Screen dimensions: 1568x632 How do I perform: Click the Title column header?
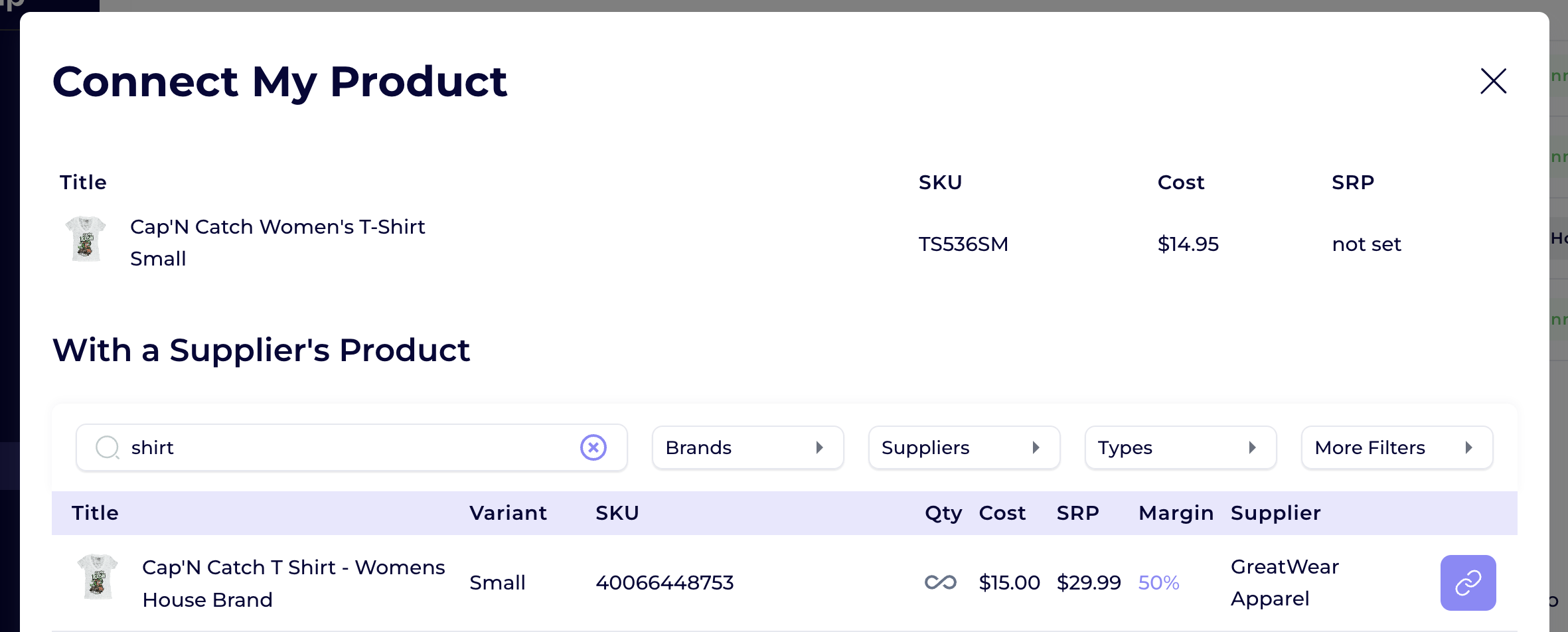[95, 513]
